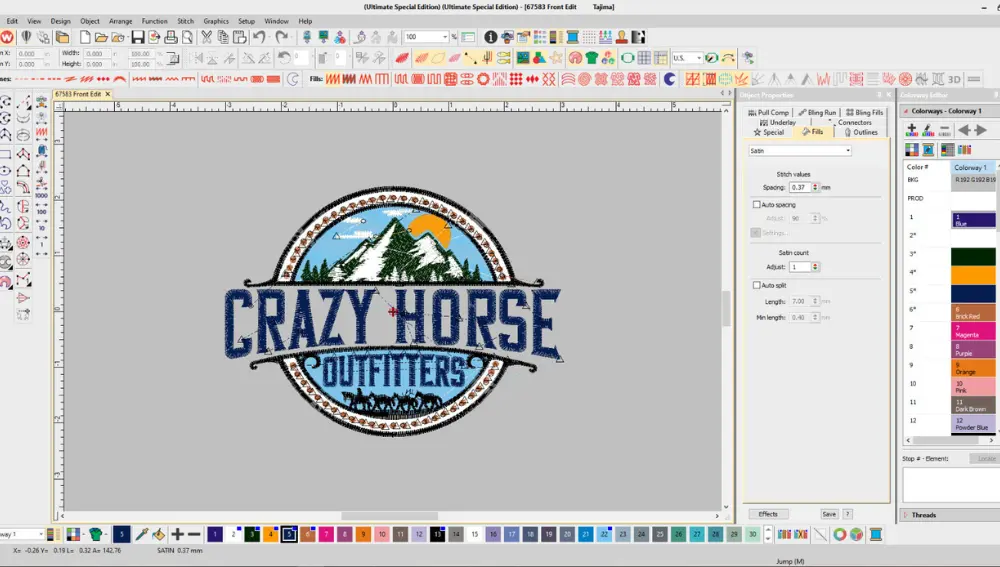The height and width of the screenshot is (567, 1000).
Task: Close the 67583 Front Edit document tab
Action: (108, 94)
